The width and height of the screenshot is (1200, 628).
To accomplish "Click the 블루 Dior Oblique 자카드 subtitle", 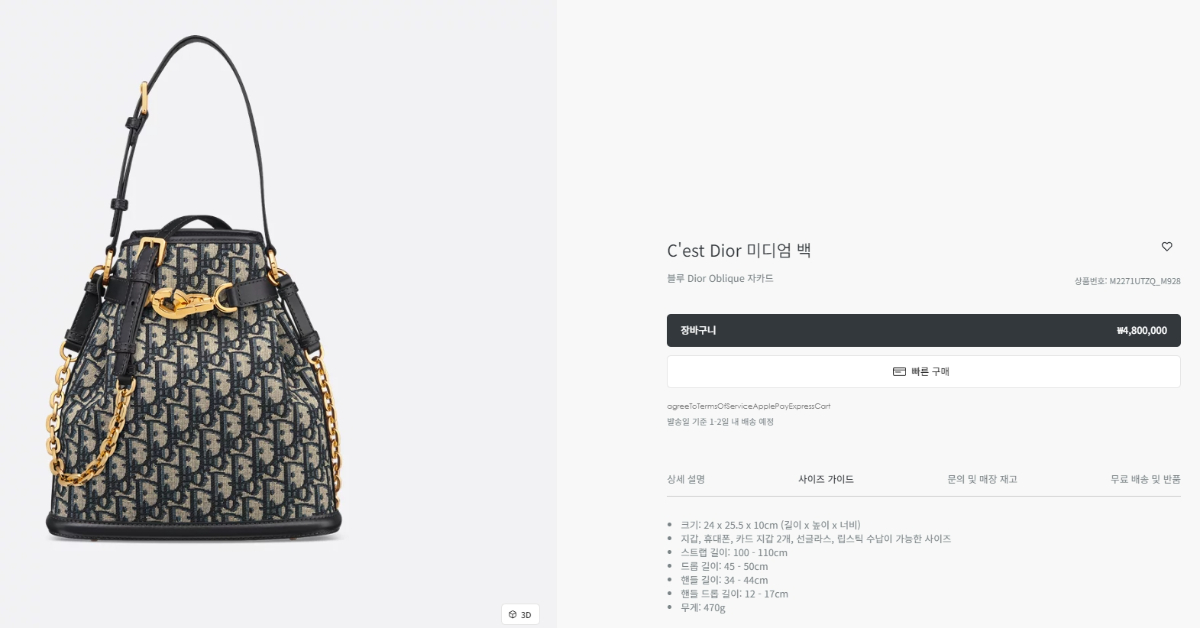I will tap(720, 278).
